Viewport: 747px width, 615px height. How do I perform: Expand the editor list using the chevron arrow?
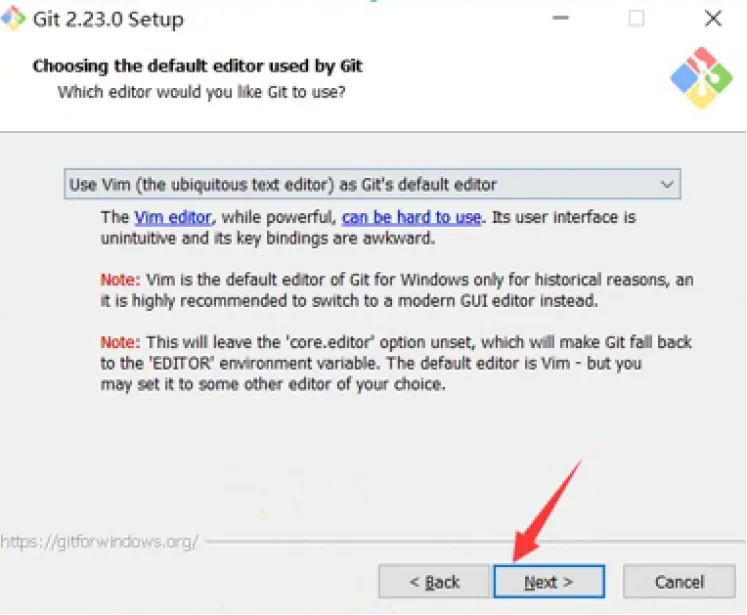[667, 184]
